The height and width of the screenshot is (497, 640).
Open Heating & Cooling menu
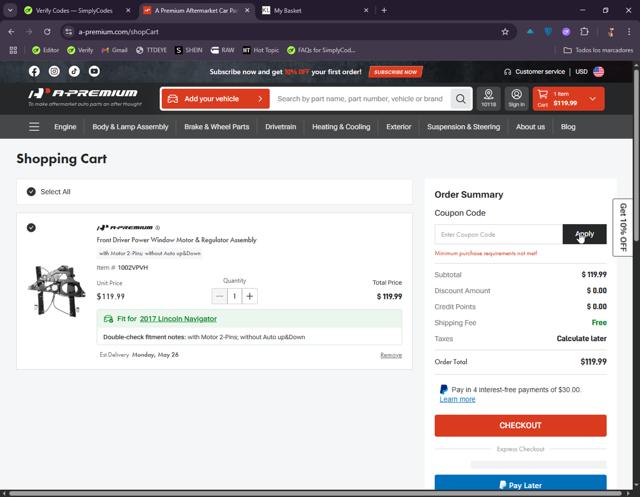341,127
